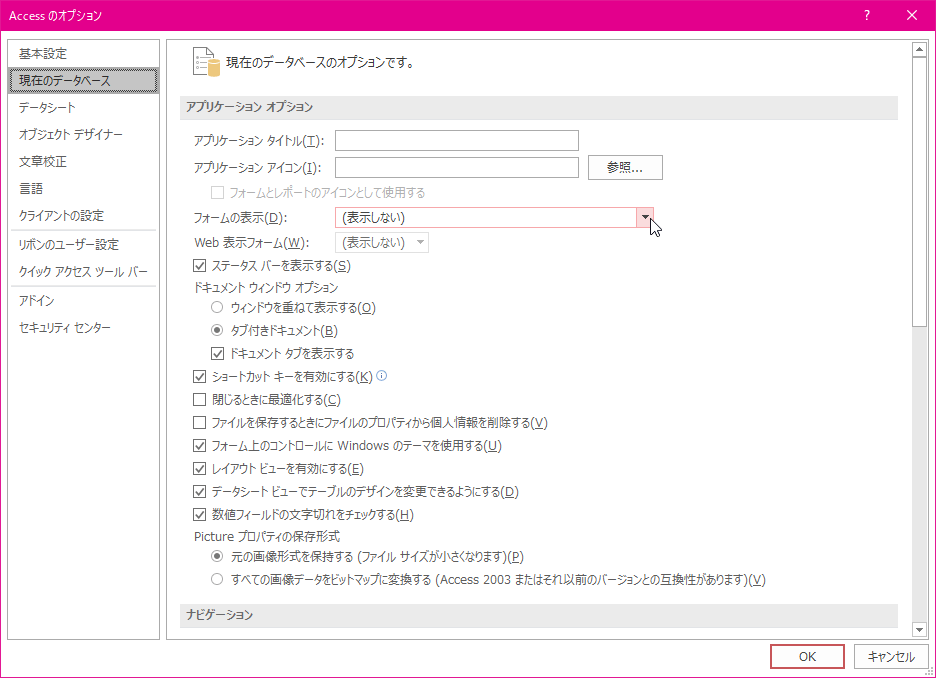
Task: Open the フォームの表示 dropdown arrow
Action: coord(645,217)
